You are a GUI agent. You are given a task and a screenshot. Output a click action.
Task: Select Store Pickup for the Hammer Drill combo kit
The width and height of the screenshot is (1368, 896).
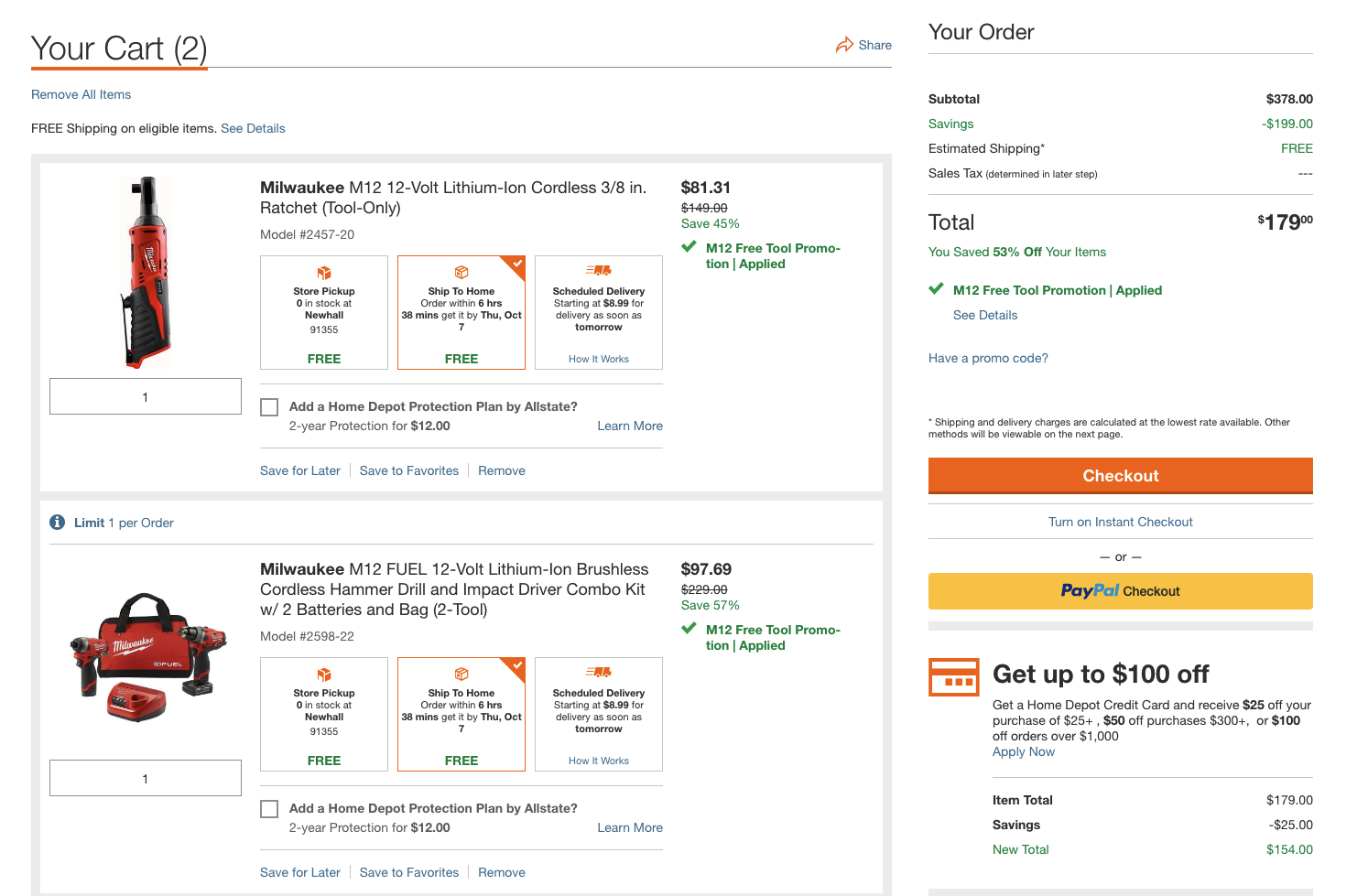(x=324, y=715)
